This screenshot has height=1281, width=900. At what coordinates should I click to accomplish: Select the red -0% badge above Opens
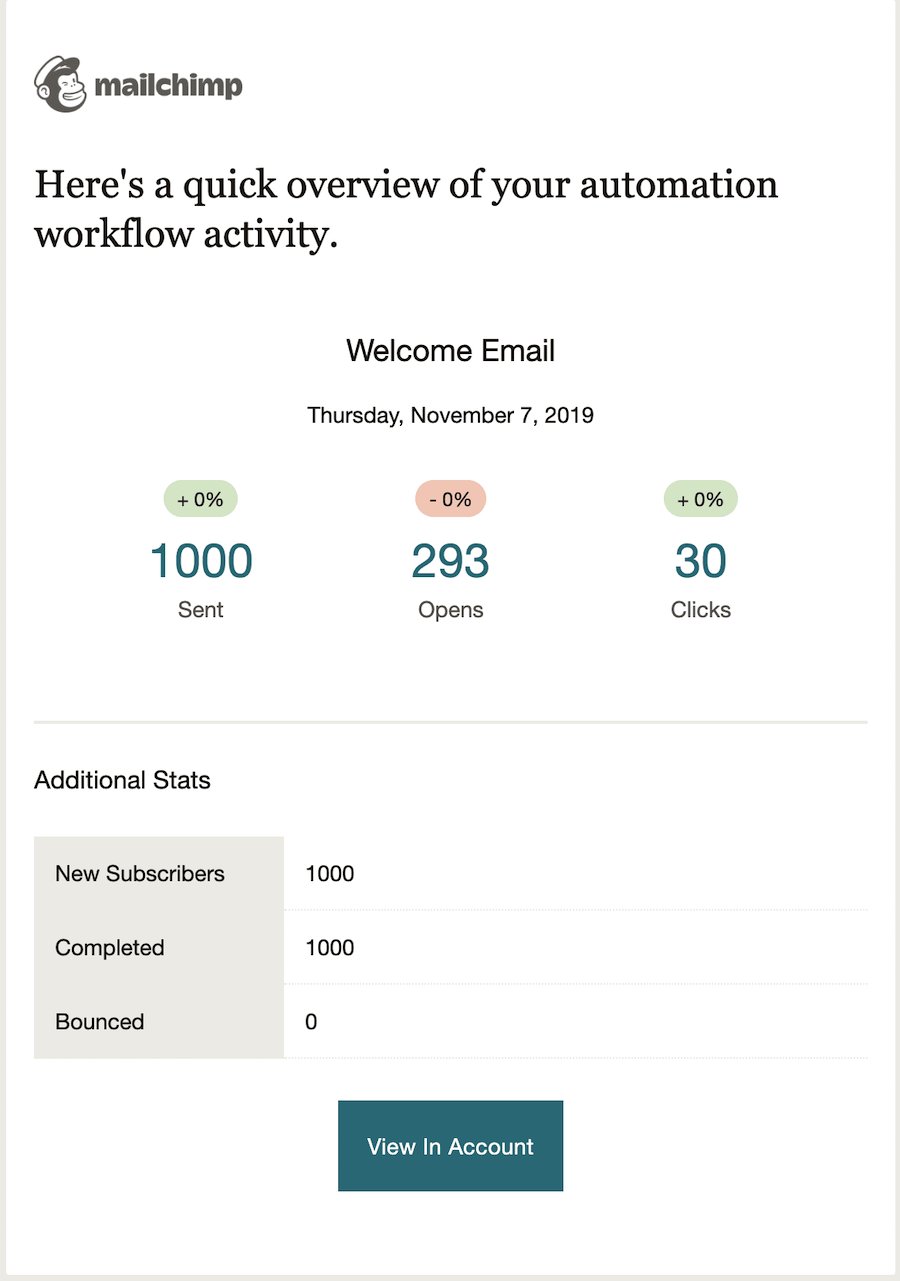pos(450,498)
